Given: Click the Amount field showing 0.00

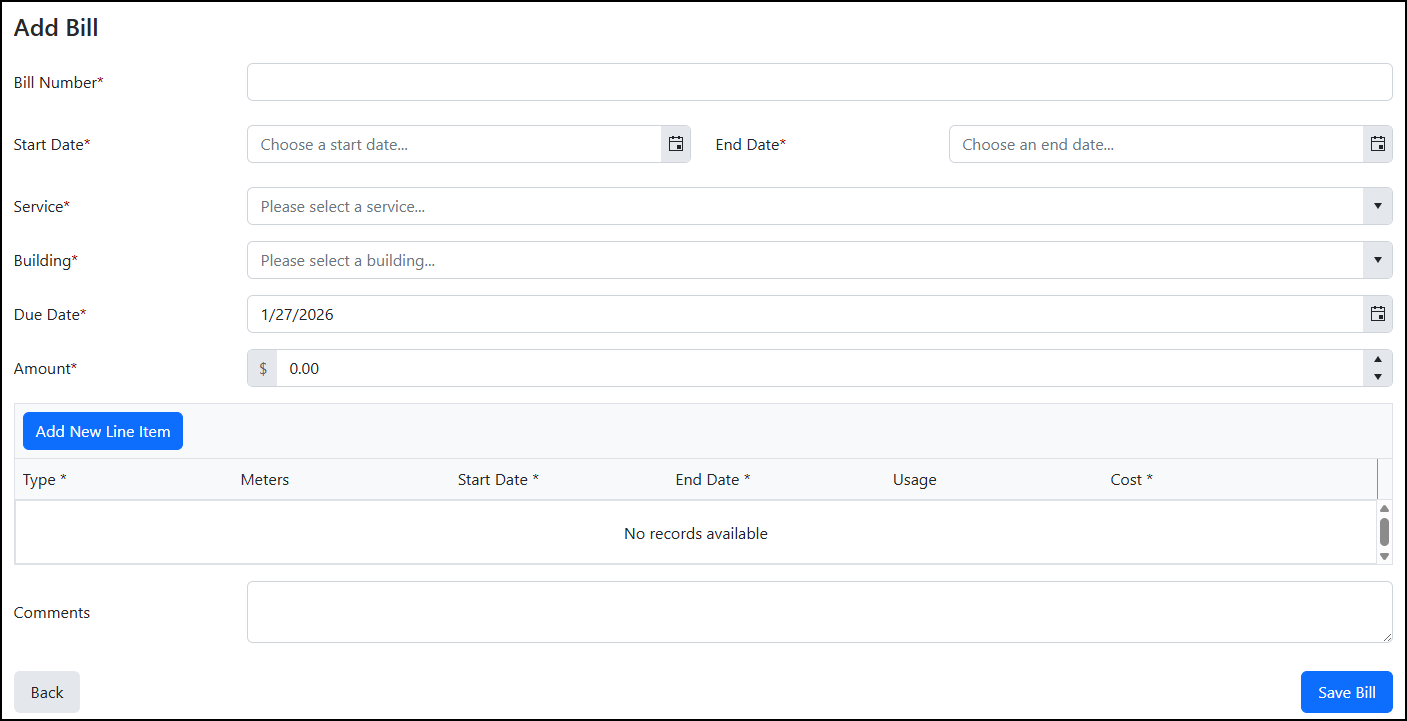Looking at the screenshot, I should [818, 368].
